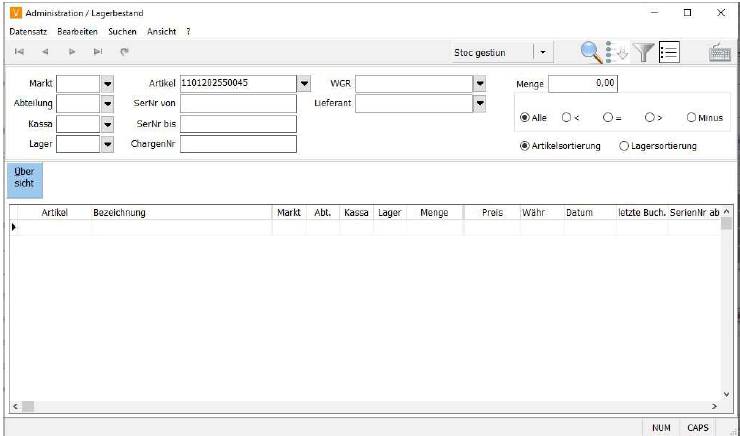740x436 pixels.
Task: Click into the Menge input field
Action: point(583,84)
